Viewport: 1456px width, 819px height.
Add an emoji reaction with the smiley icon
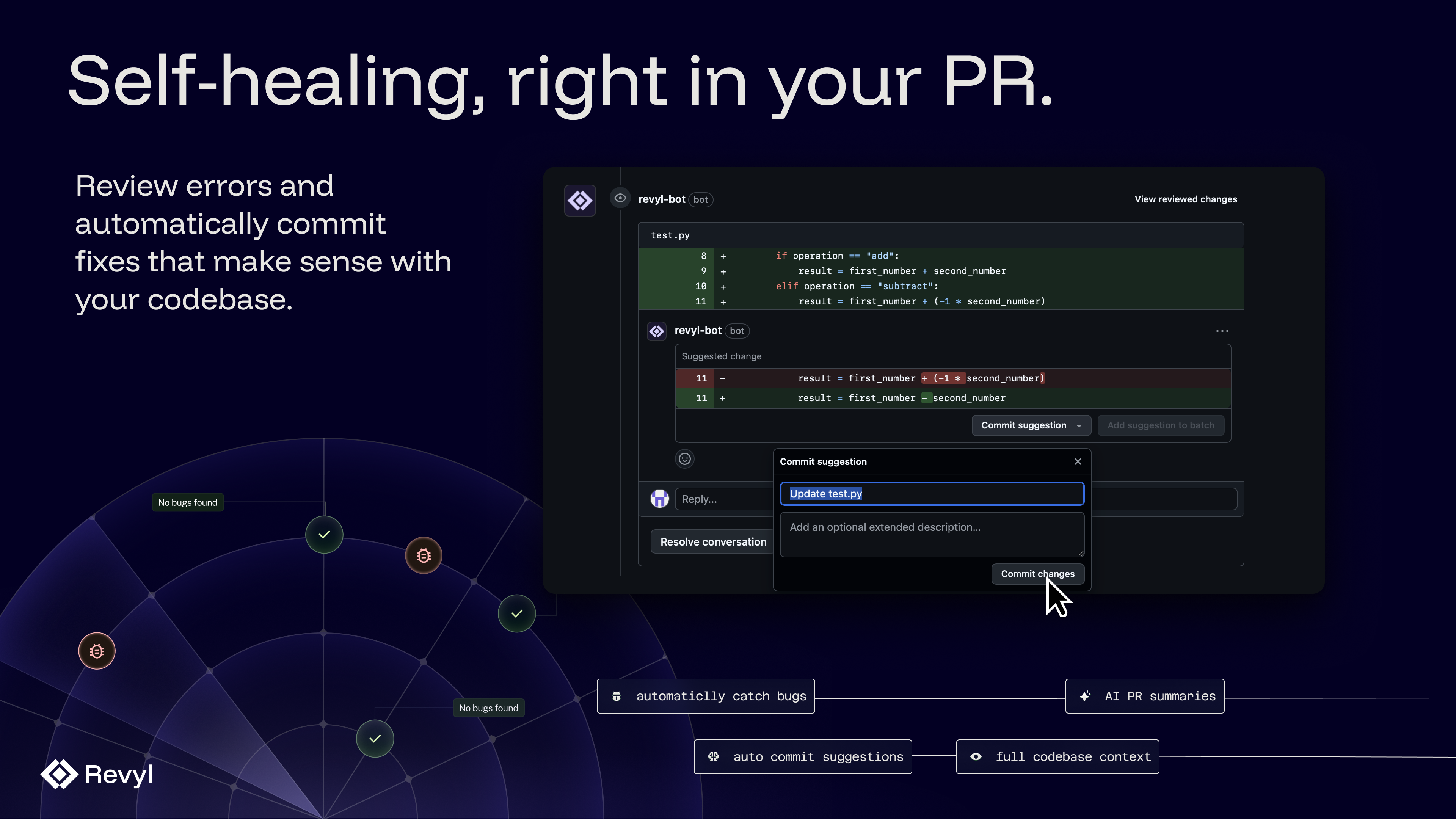[684, 458]
